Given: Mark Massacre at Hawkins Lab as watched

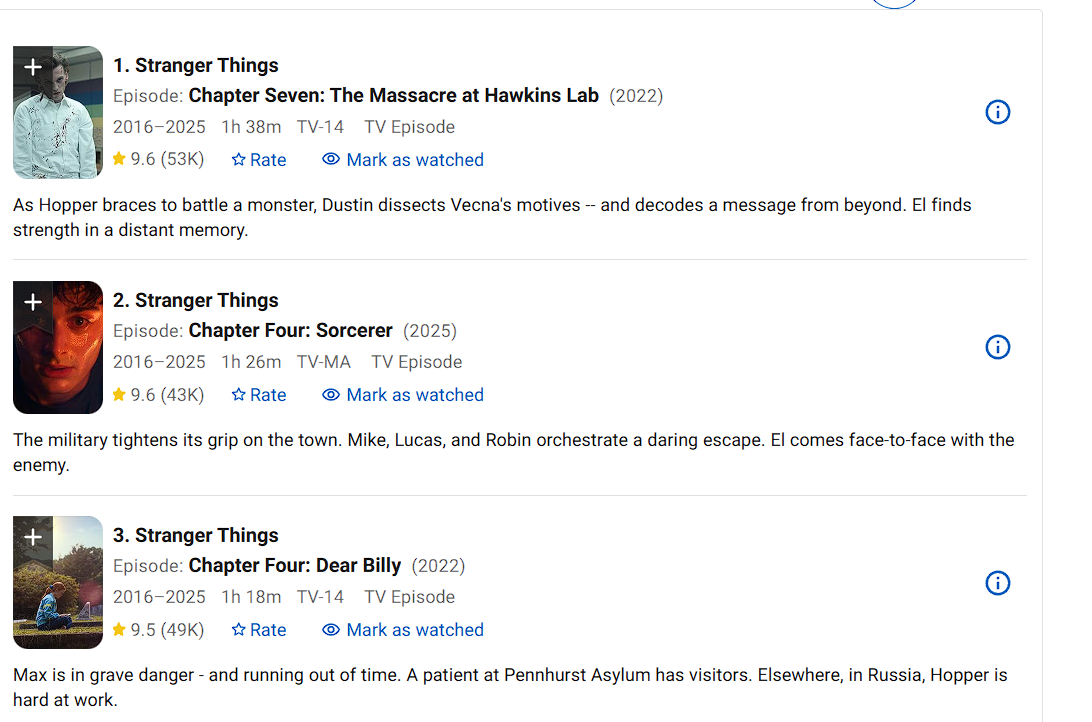Looking at the screenshot, I should (x=403, y=160).
